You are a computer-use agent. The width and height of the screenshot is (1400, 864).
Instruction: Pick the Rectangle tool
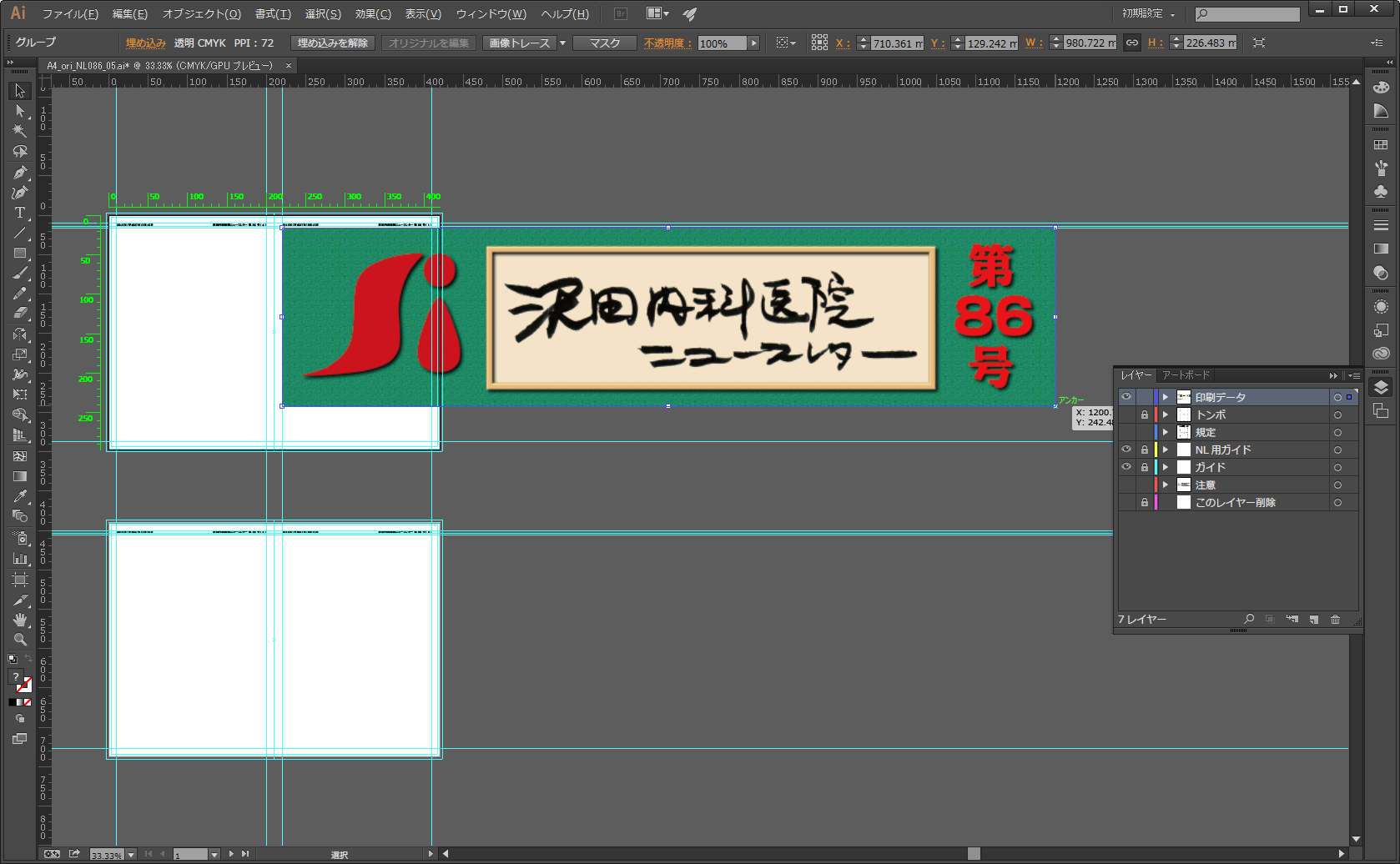[20, 253]
